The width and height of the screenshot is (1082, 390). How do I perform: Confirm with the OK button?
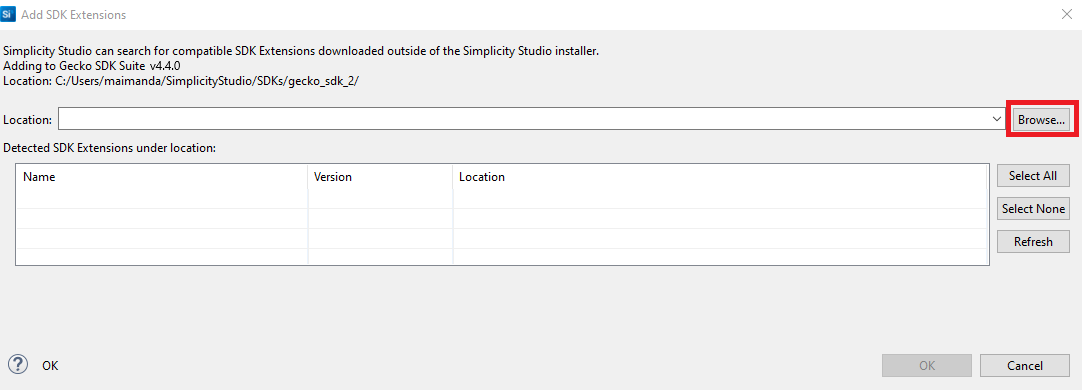pos(927,366)
